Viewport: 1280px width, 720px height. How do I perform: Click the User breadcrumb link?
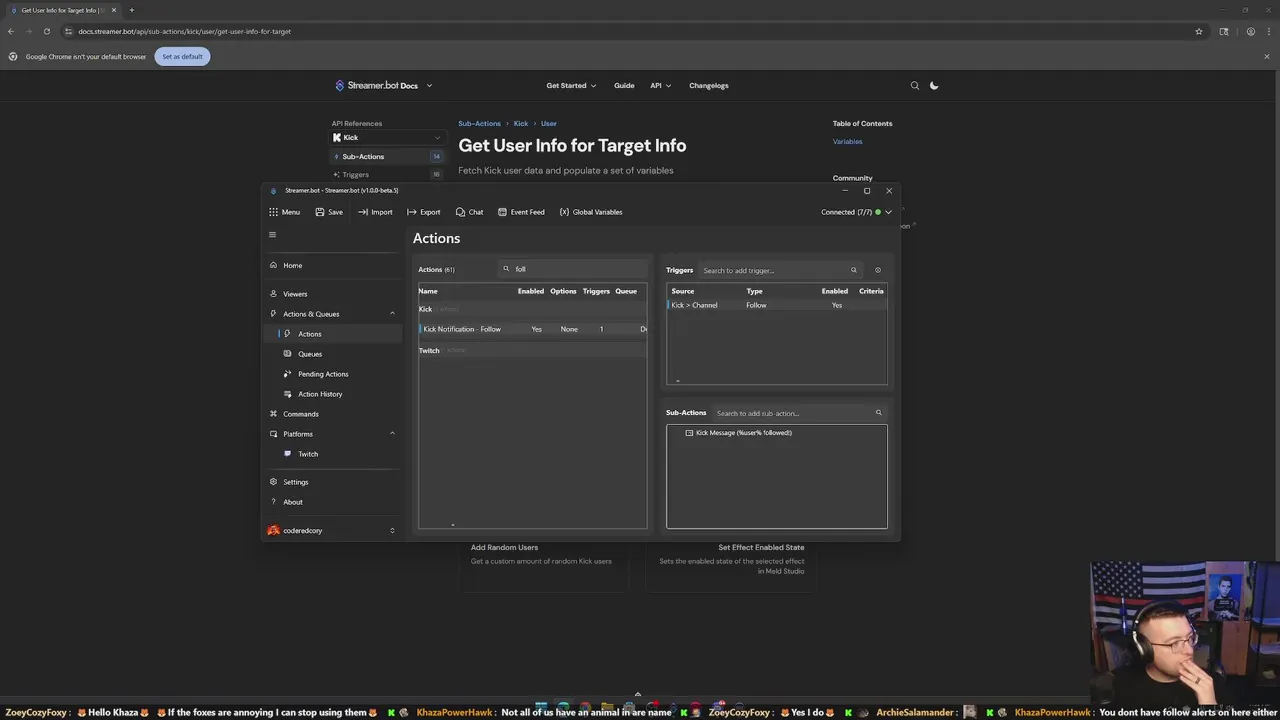pos(549,124)
